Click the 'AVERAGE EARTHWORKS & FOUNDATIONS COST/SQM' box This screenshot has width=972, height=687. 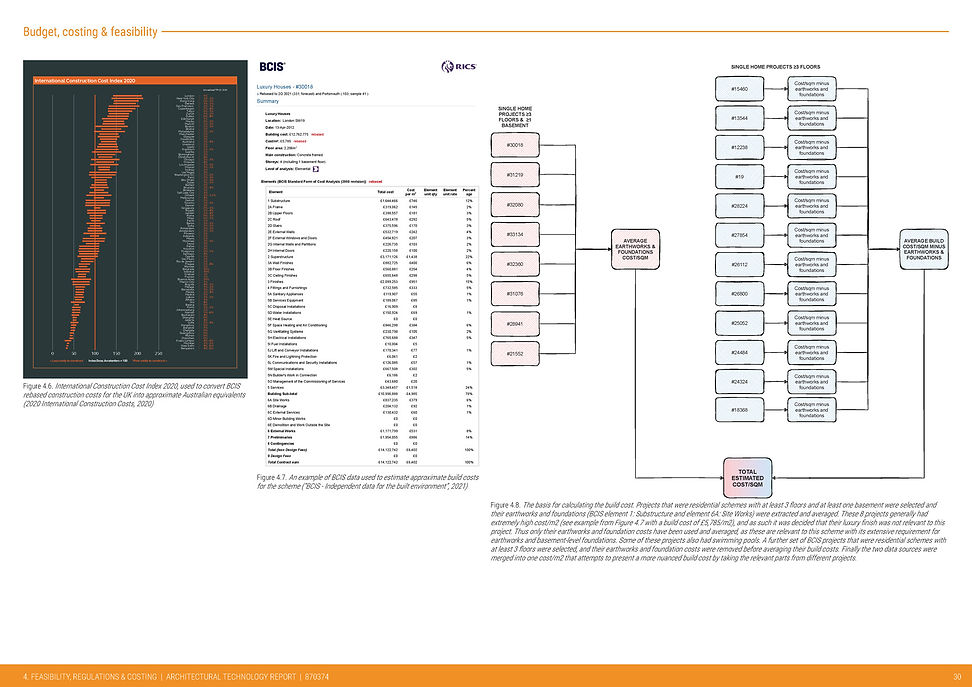[637, 249]
